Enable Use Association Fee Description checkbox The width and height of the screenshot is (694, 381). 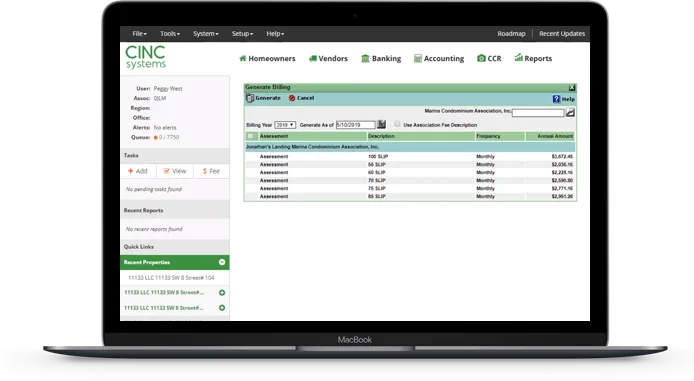[397, 124]
